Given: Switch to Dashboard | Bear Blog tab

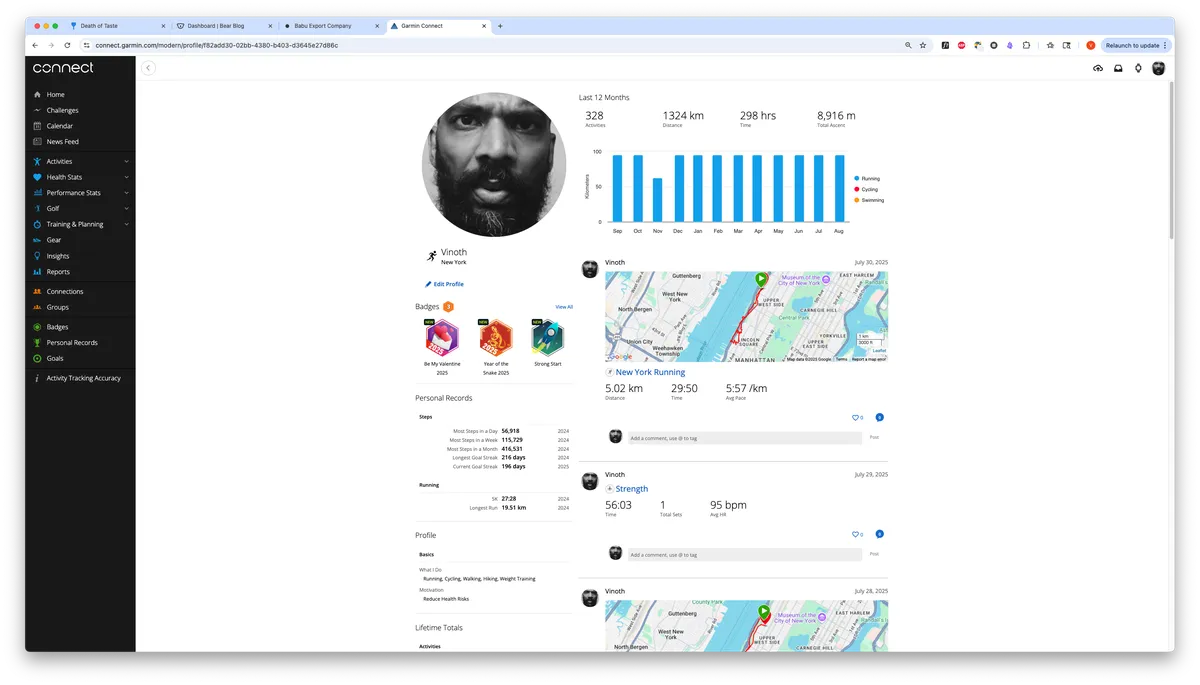Looking at the screenshot, I should [x=222, y=26].
